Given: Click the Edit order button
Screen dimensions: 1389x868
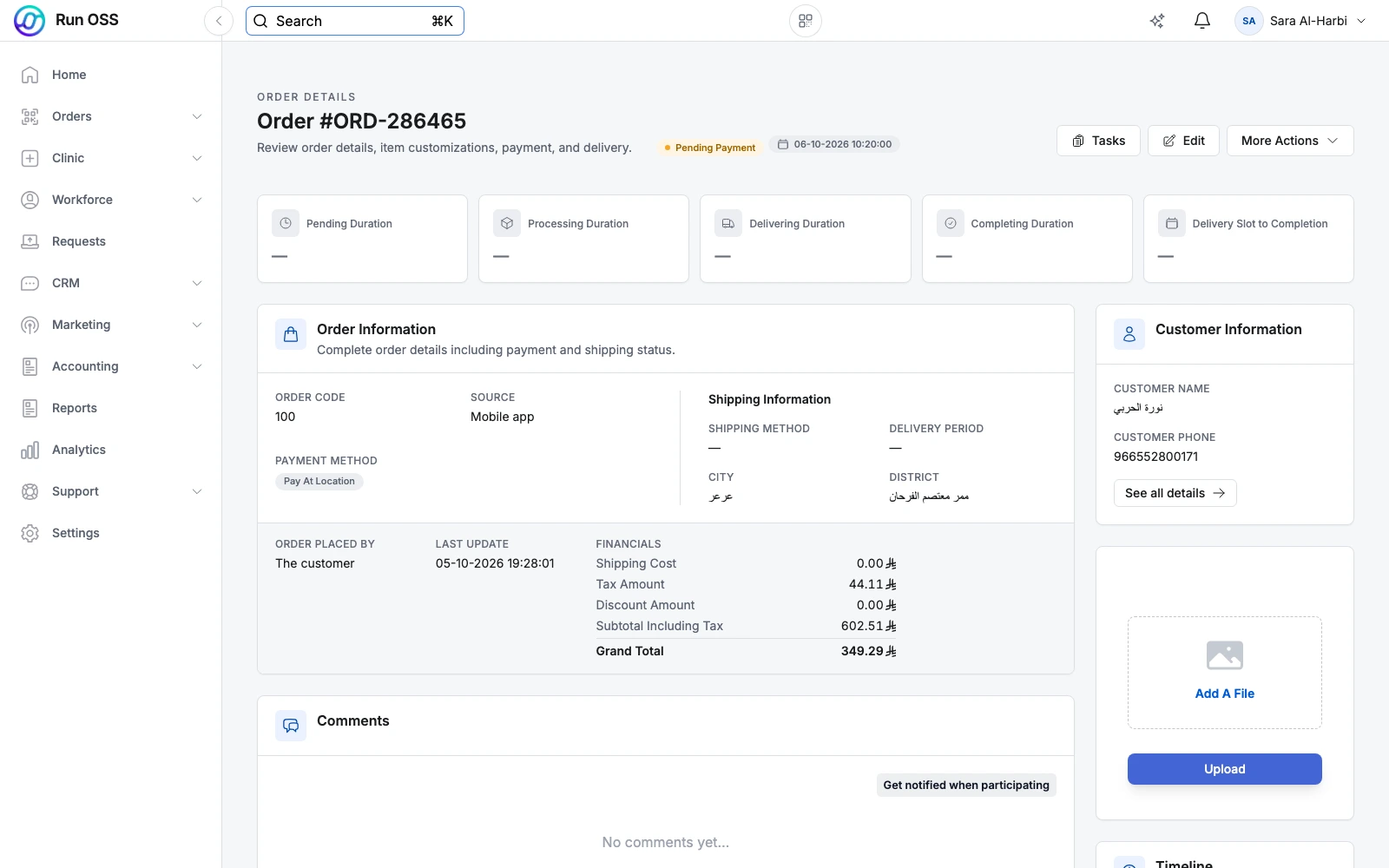Looking at the screenshot, I should point(1183,141).
